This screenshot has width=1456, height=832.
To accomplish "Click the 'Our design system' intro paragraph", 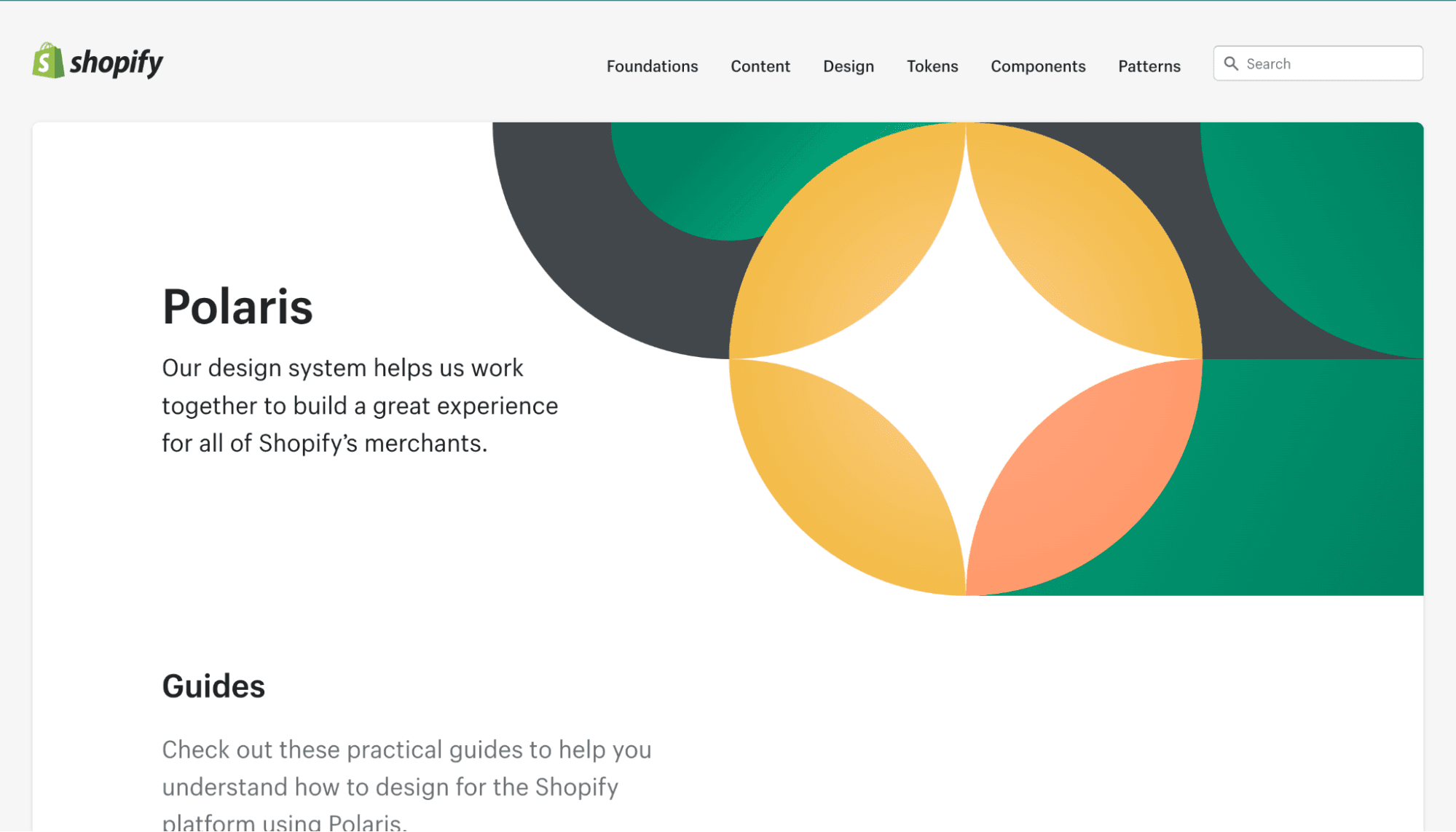I will (x=359, y=406).
